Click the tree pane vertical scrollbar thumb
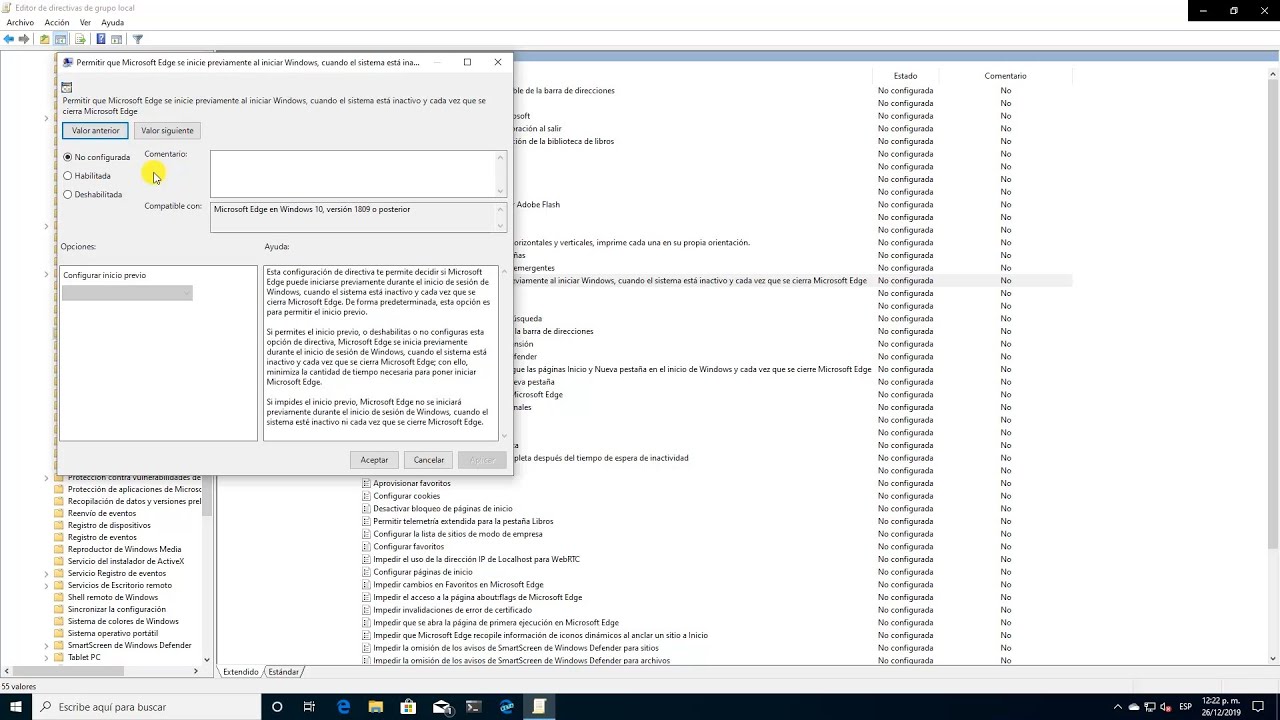Screen dimensions: 1280x720 coord(207,496)
